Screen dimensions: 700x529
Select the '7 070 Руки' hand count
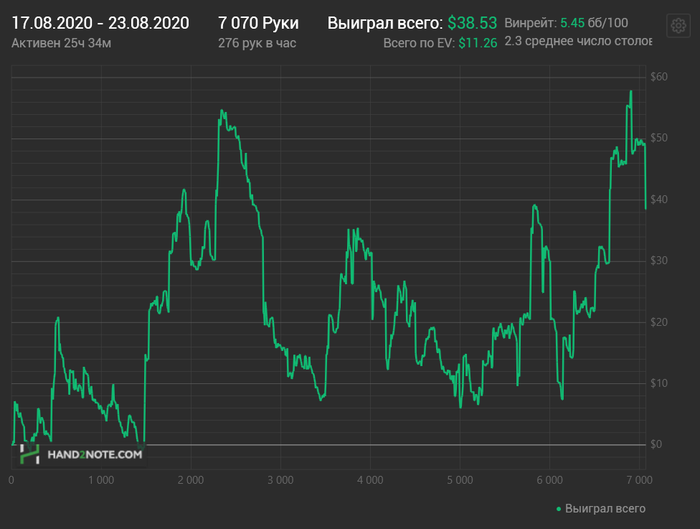click(258, 23)
